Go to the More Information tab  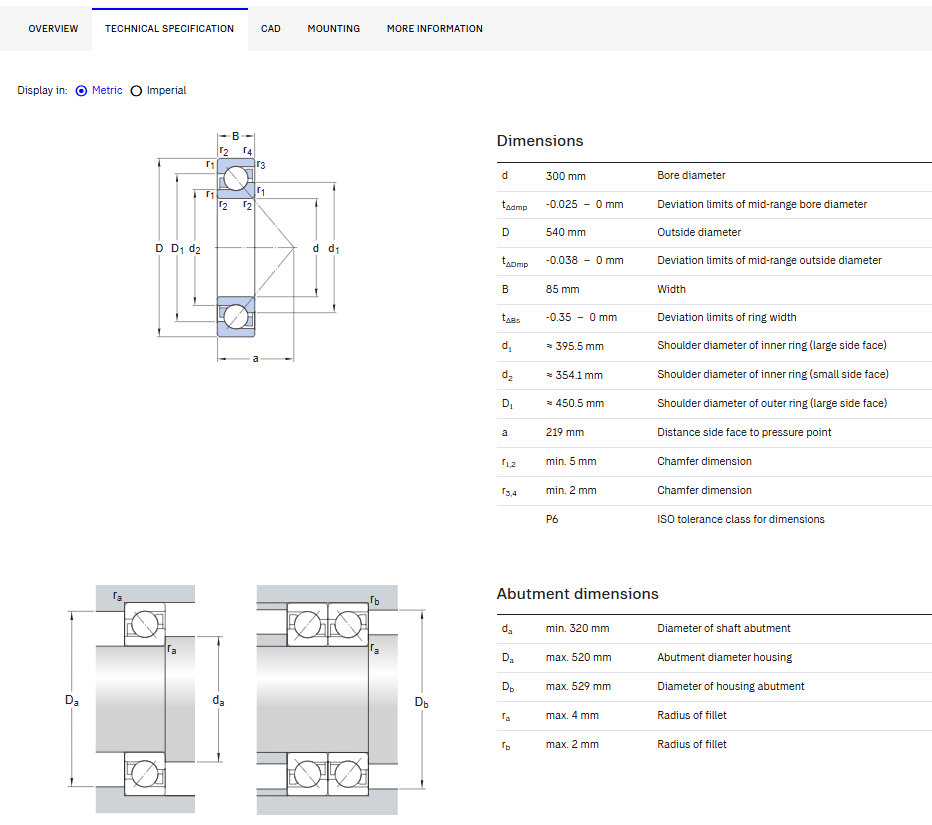coord(434,29)
